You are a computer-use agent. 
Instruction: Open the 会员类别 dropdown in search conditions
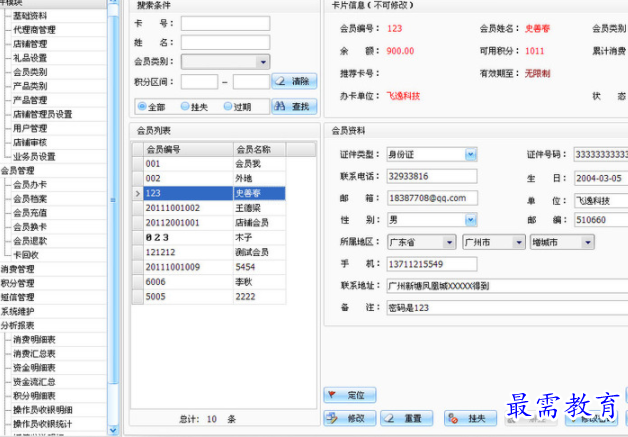(x=263, y=62)
